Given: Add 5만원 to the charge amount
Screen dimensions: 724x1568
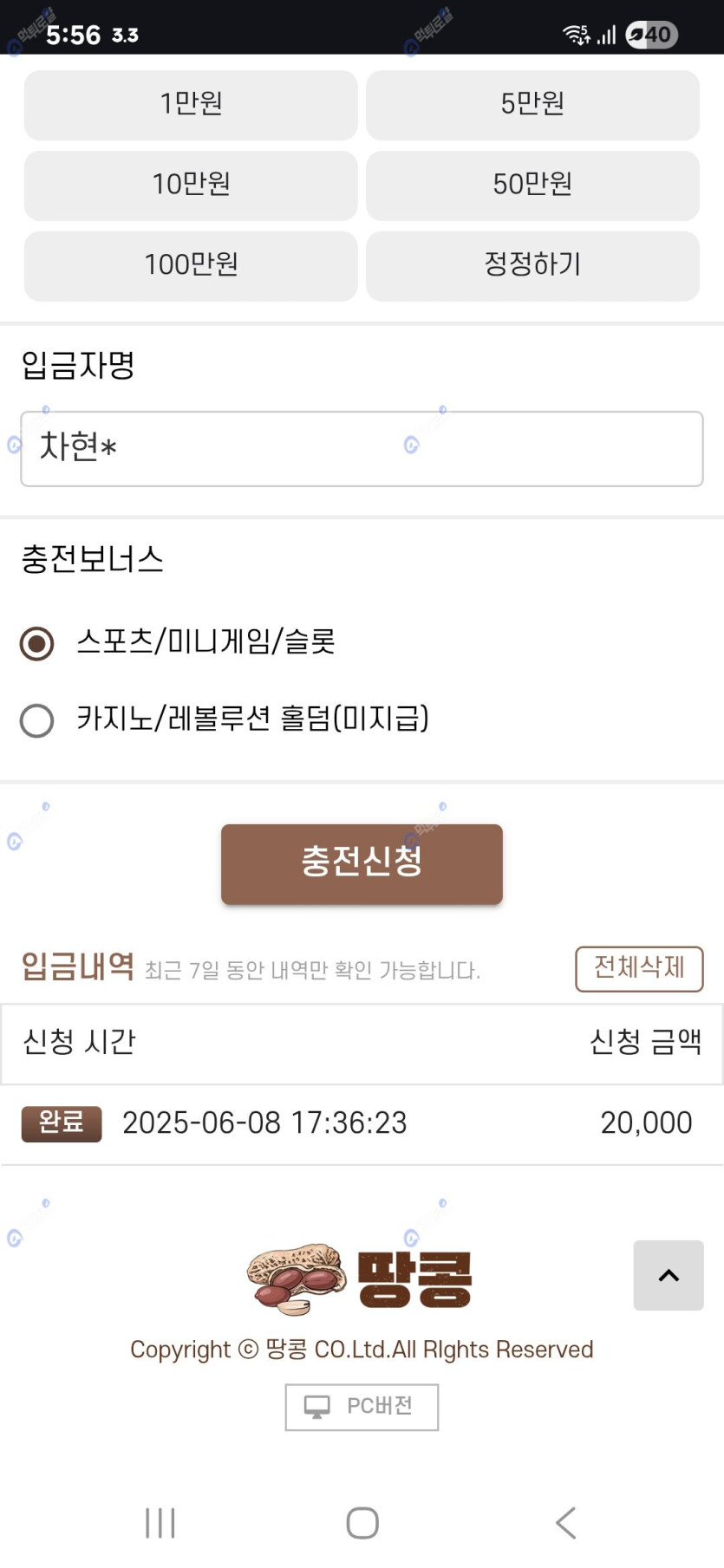Looking at the screenshot, I should coord(532,105).
